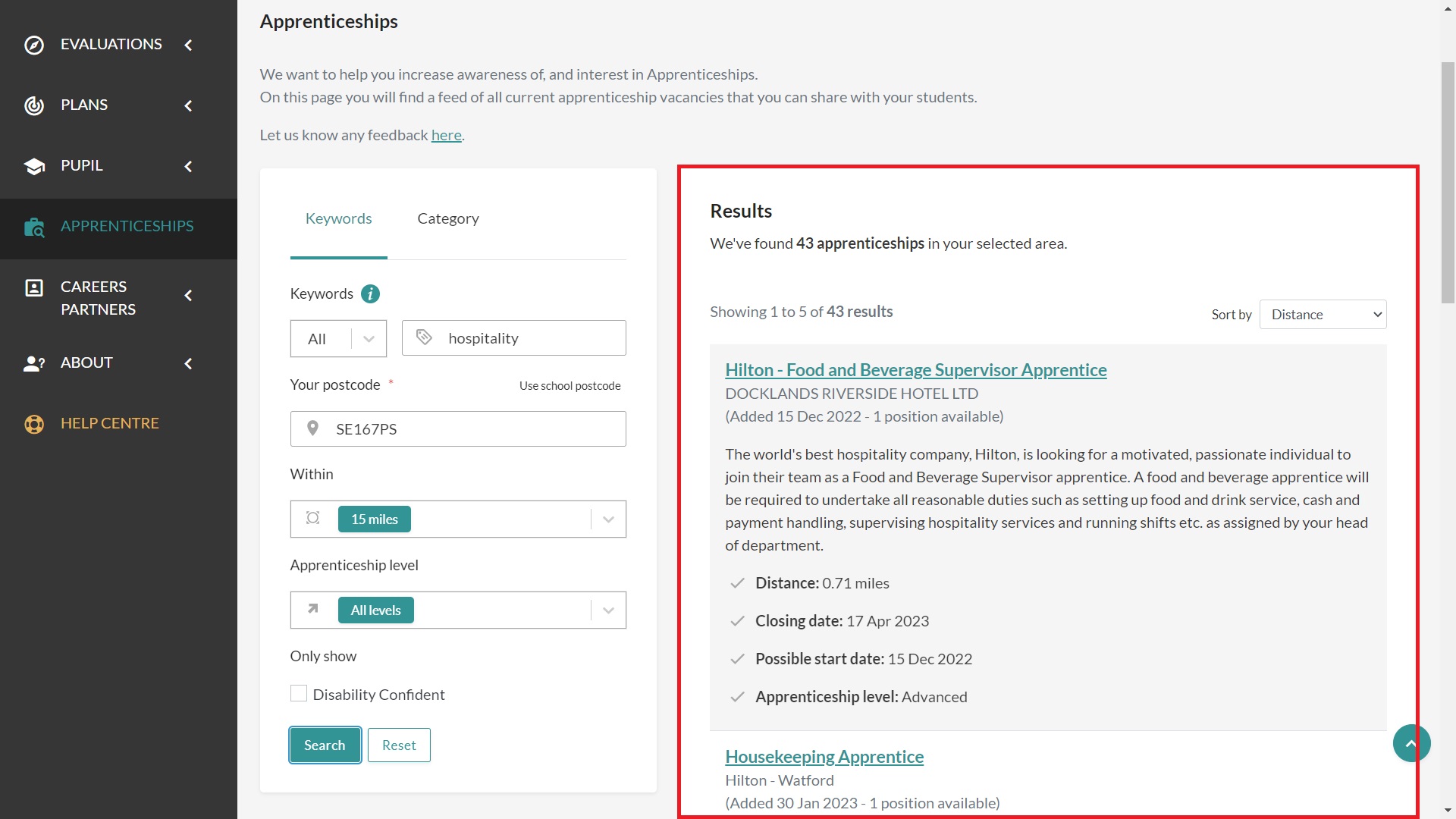Open the Within distance dropdown arrow
Viewport: 1456px width, 819px height.
click(x=608, y=519)
